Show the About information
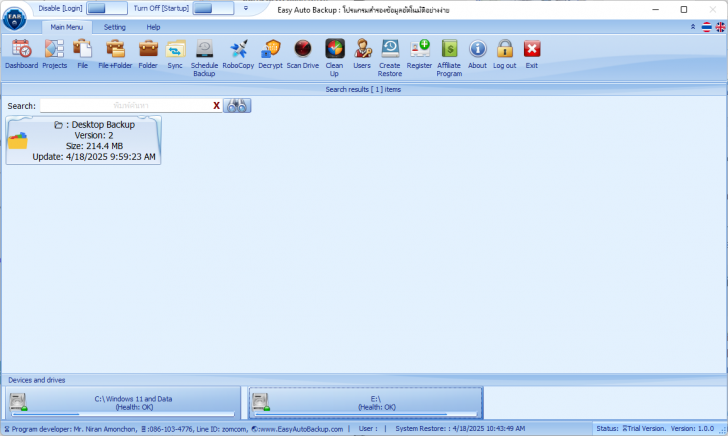 click(x=477, y=54)
